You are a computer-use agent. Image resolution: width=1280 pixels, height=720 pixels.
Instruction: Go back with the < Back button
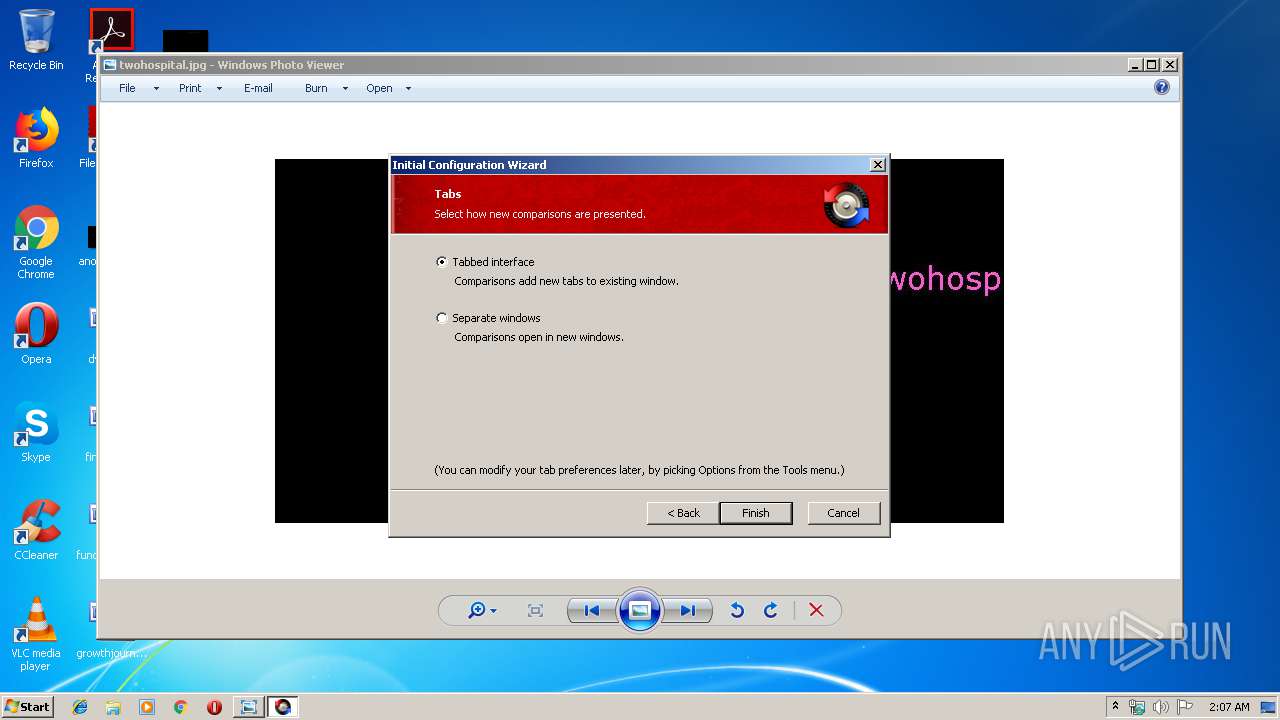[684, 513]
